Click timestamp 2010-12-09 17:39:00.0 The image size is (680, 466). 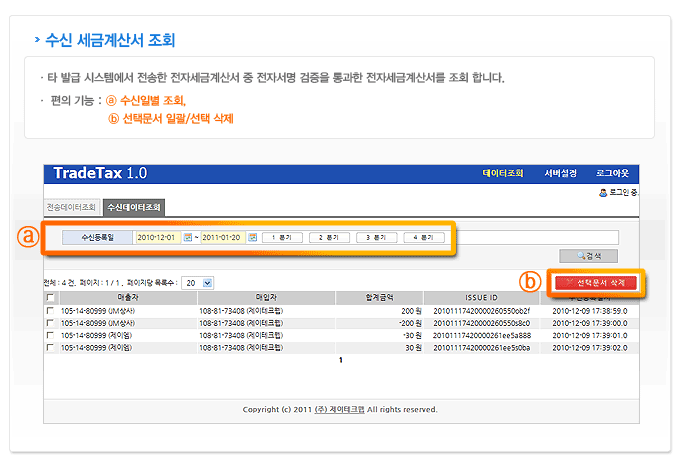590,323
